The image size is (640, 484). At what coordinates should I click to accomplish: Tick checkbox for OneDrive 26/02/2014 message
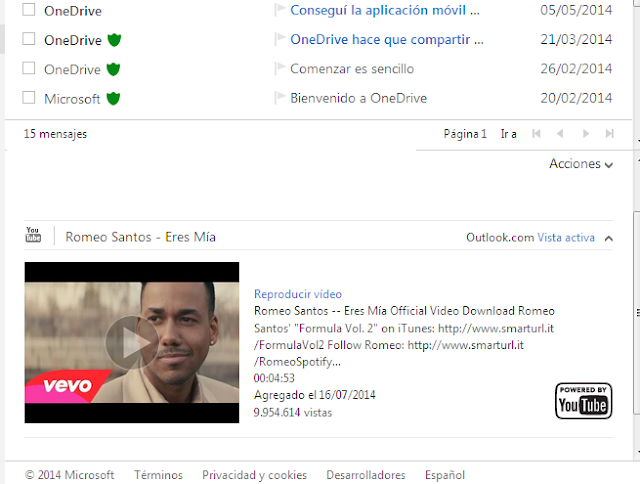[29, 68]
